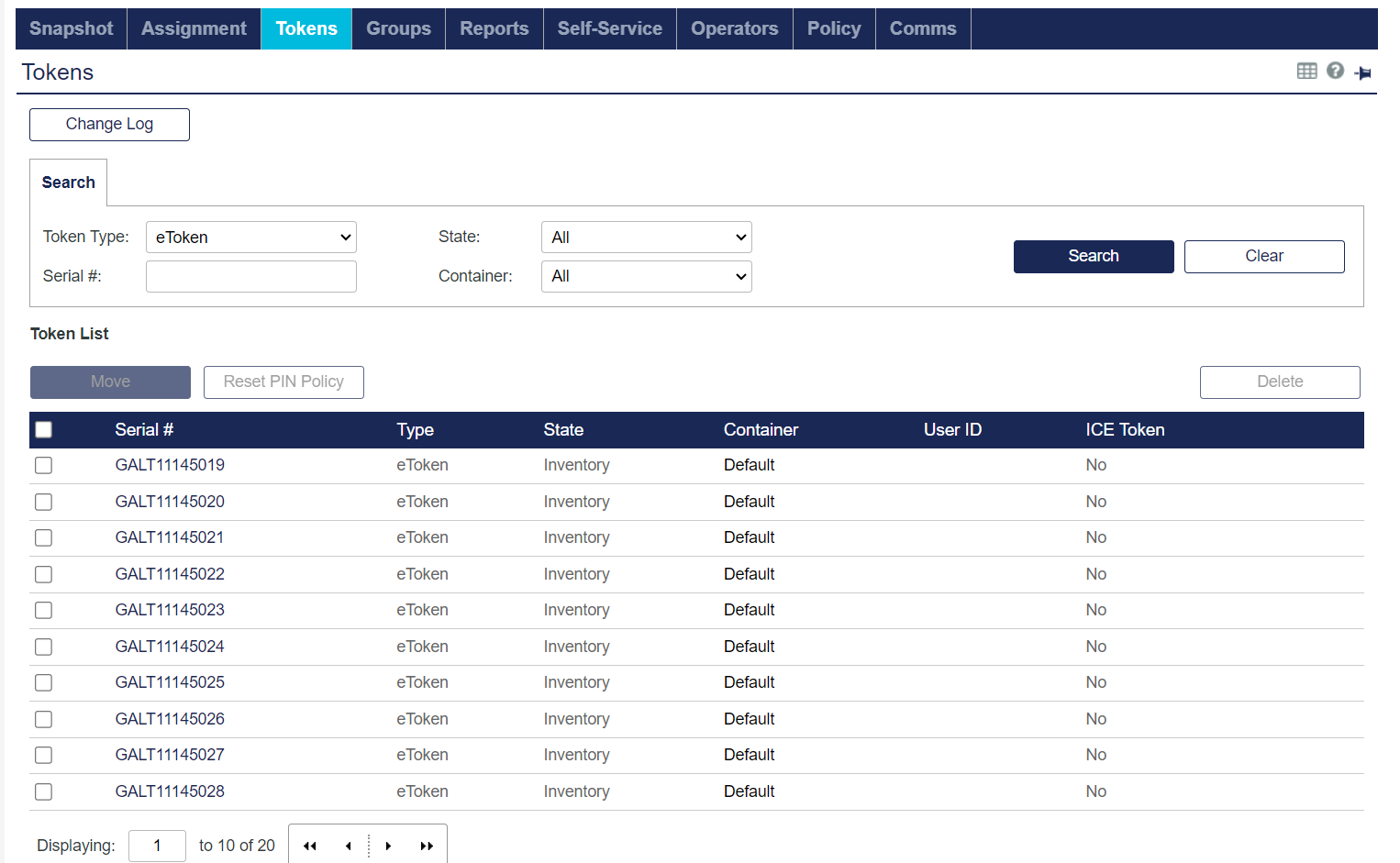Viewport: 1400px width, 863px height.
Task: Open the table view icon
Action: click(x=1306, y=71)
